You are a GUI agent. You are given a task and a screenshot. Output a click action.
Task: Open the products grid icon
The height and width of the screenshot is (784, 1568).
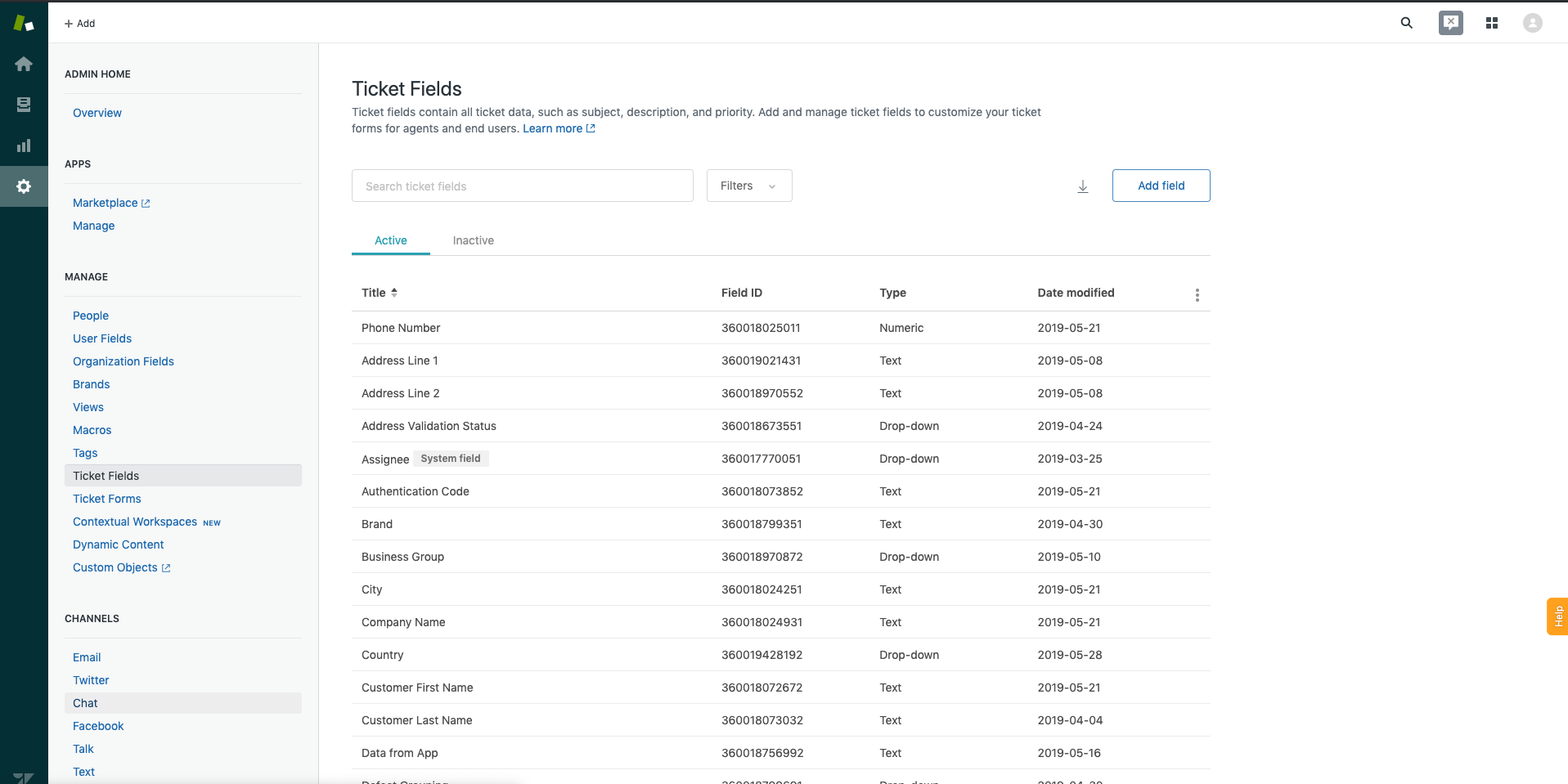click(1491, 23)
